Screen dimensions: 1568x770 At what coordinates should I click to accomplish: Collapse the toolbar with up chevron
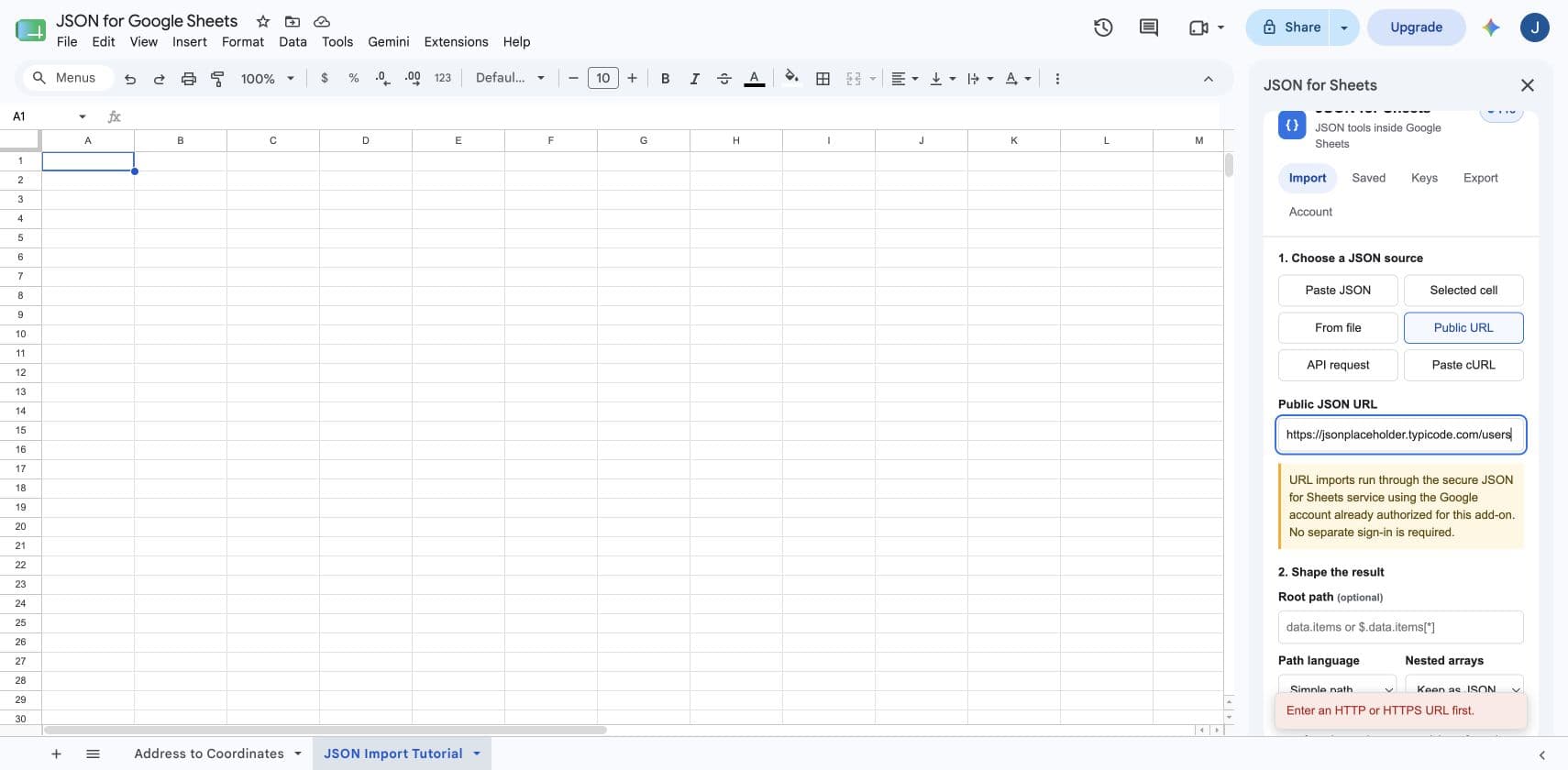(1209, 79)
